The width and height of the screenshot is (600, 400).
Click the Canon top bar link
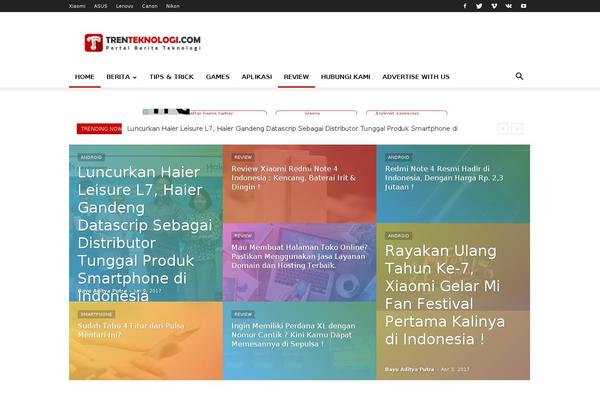pyautogui.click(x=150, y=6)
